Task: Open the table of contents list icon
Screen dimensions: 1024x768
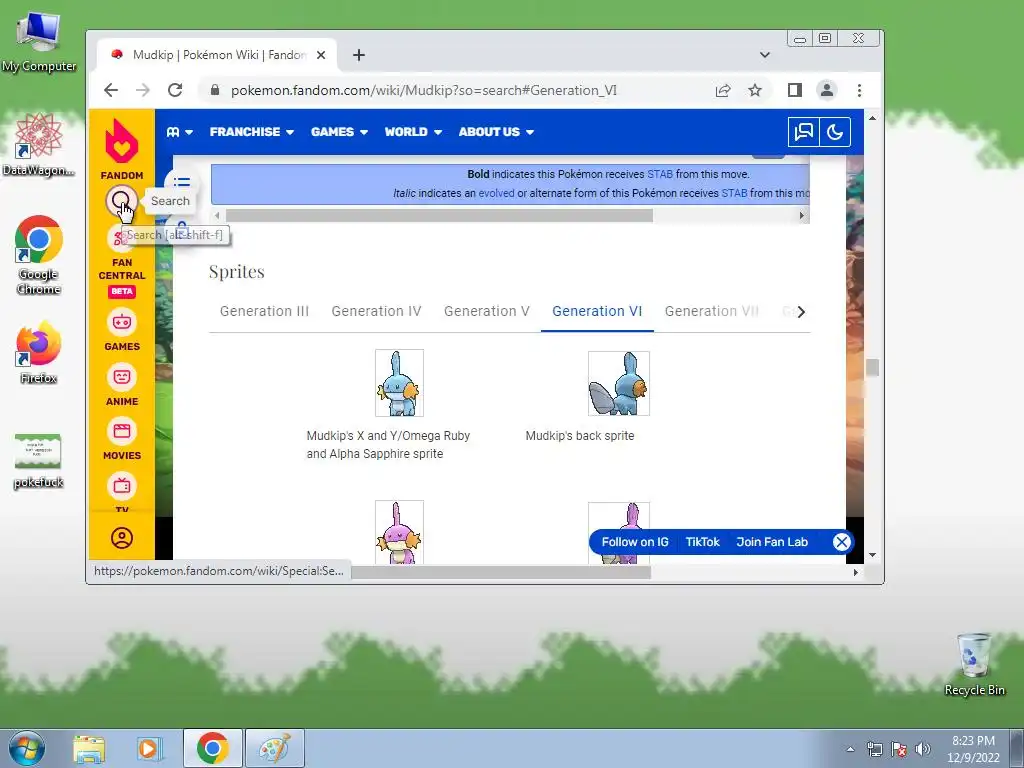Action: tap(182, 182)
